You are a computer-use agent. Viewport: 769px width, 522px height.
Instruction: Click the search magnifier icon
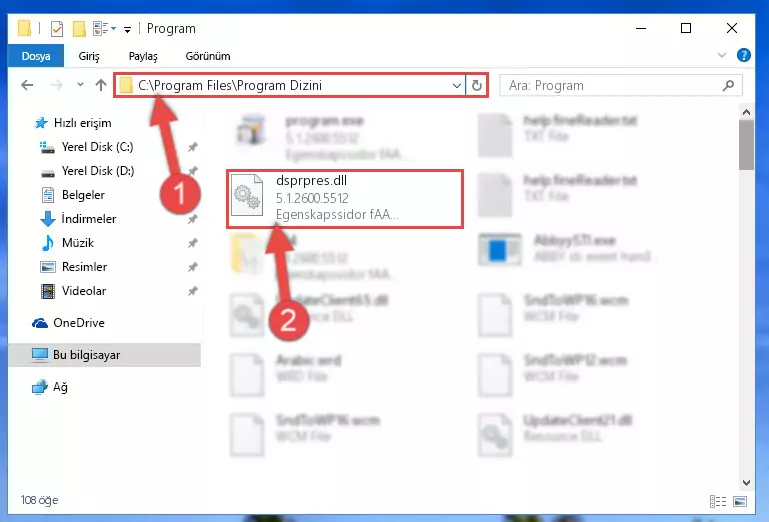pyautogui.click(x=728, y=85)
